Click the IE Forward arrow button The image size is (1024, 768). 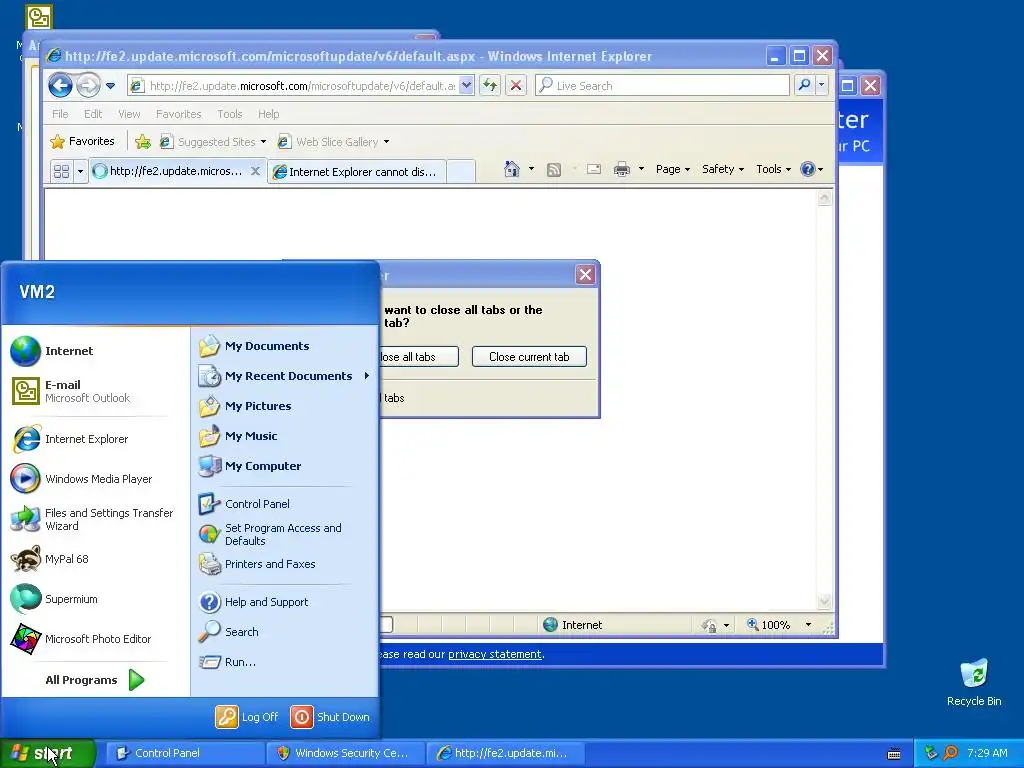(x=88, y=85)
